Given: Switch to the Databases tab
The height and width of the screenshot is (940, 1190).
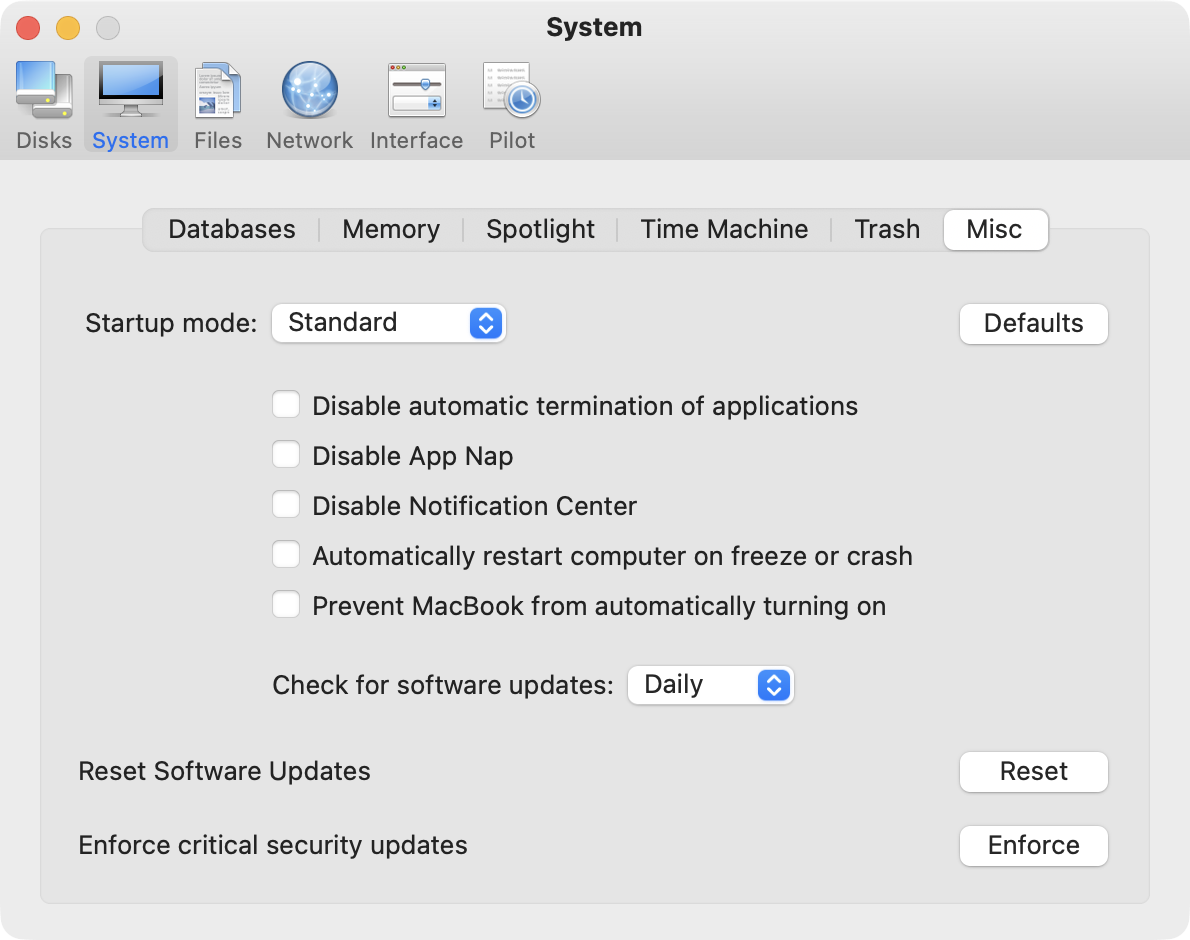Looking at the screenshot, I should [232, 230].
